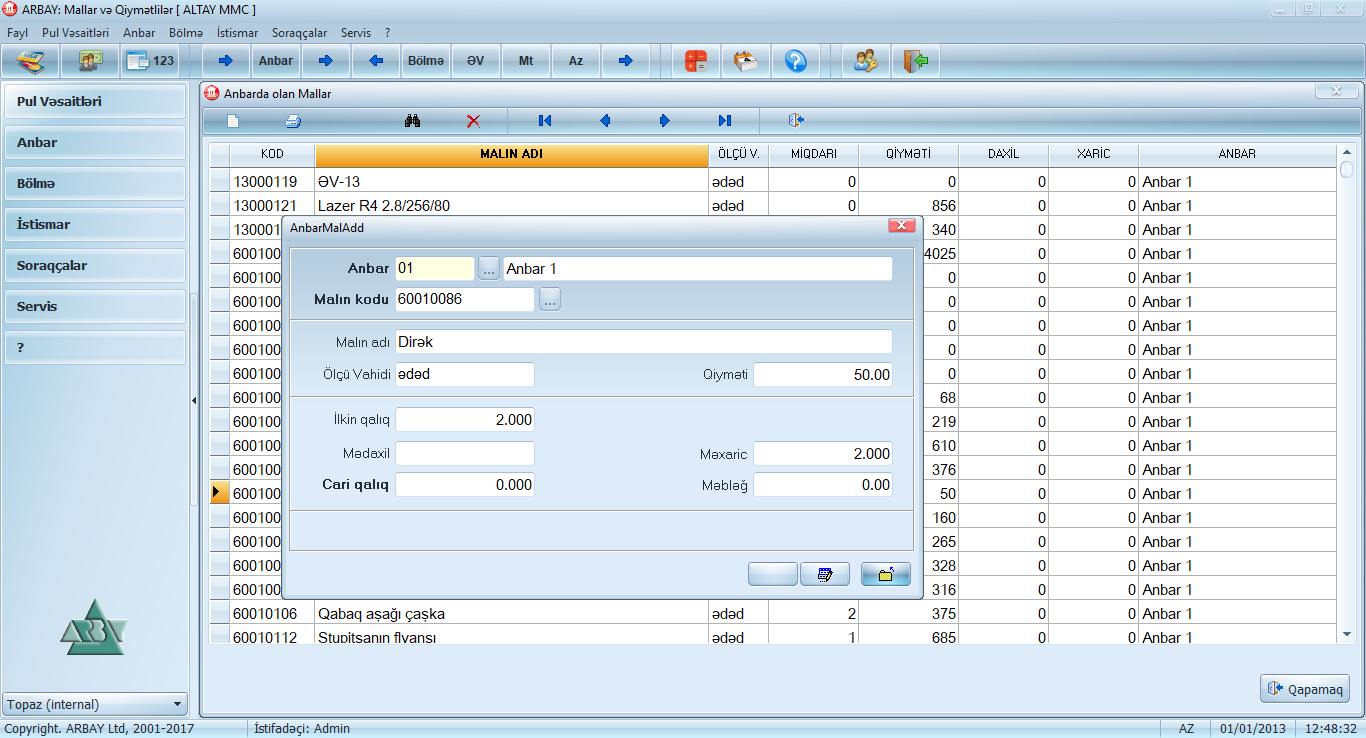The image size is (1366, 738).
Task: Open Anbar lookup ellipsis button
Action: pos(488,269)
